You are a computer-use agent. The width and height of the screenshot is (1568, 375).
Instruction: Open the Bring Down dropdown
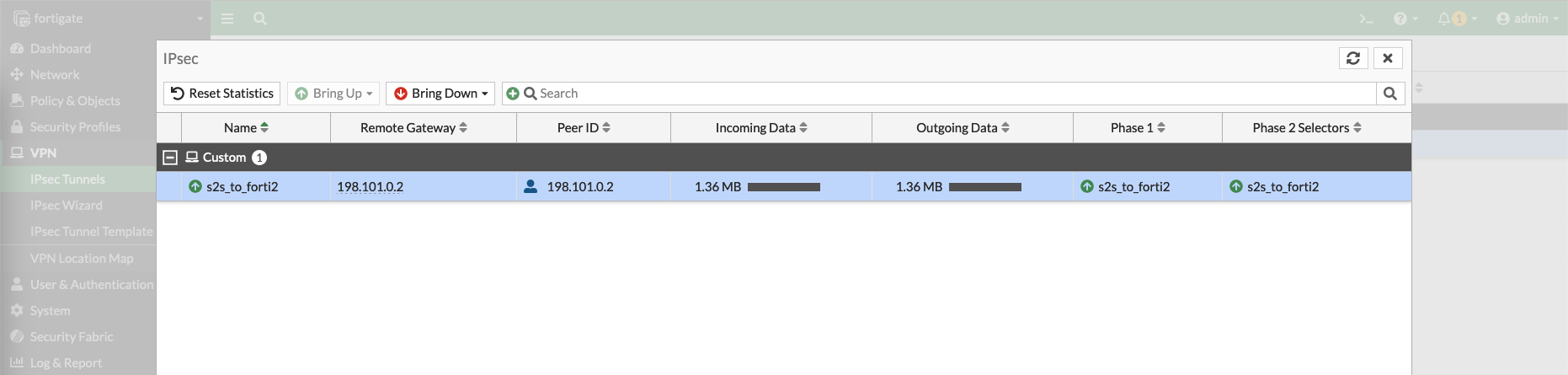(440, 94)
